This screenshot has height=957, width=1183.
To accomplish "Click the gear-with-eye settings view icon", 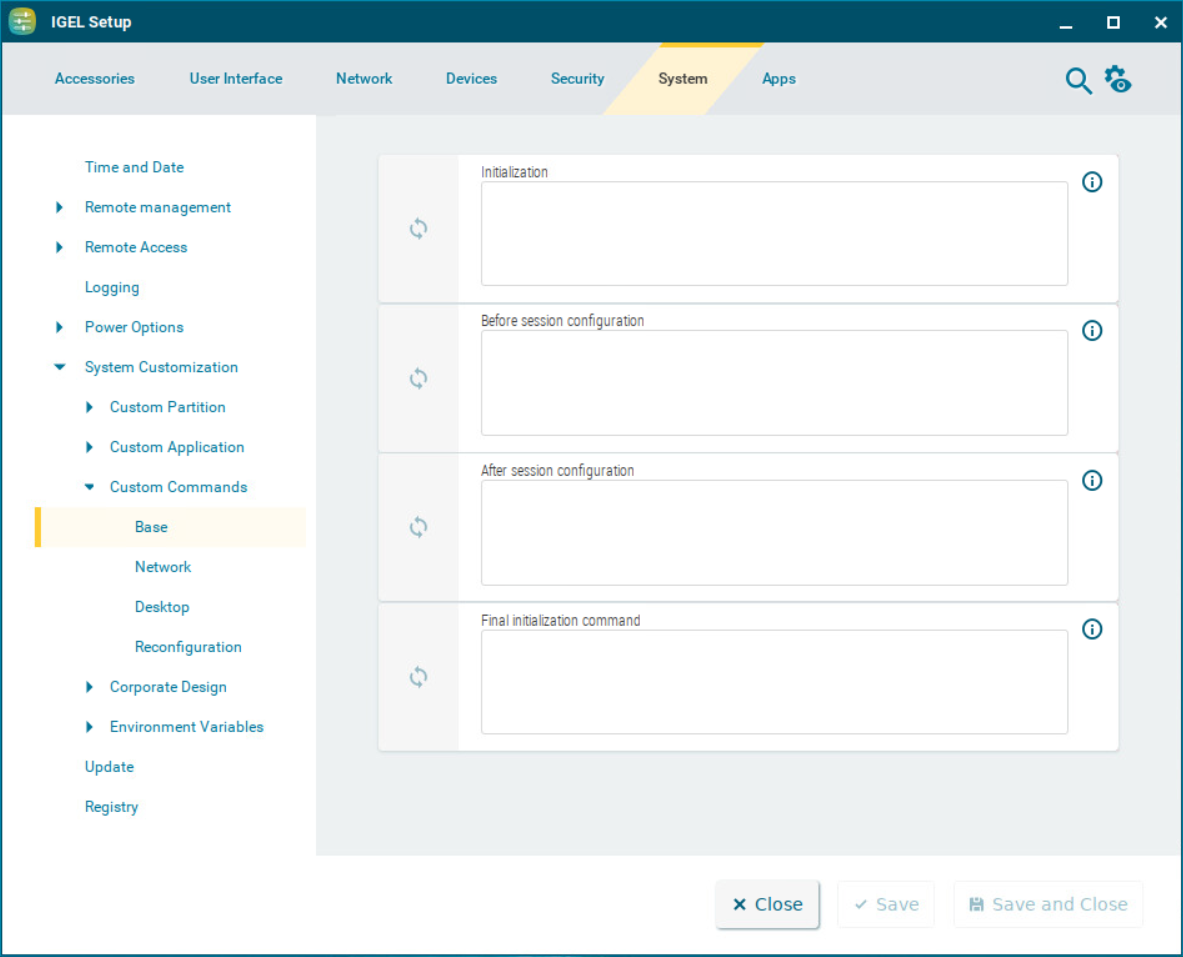I will pos(1117,79).
